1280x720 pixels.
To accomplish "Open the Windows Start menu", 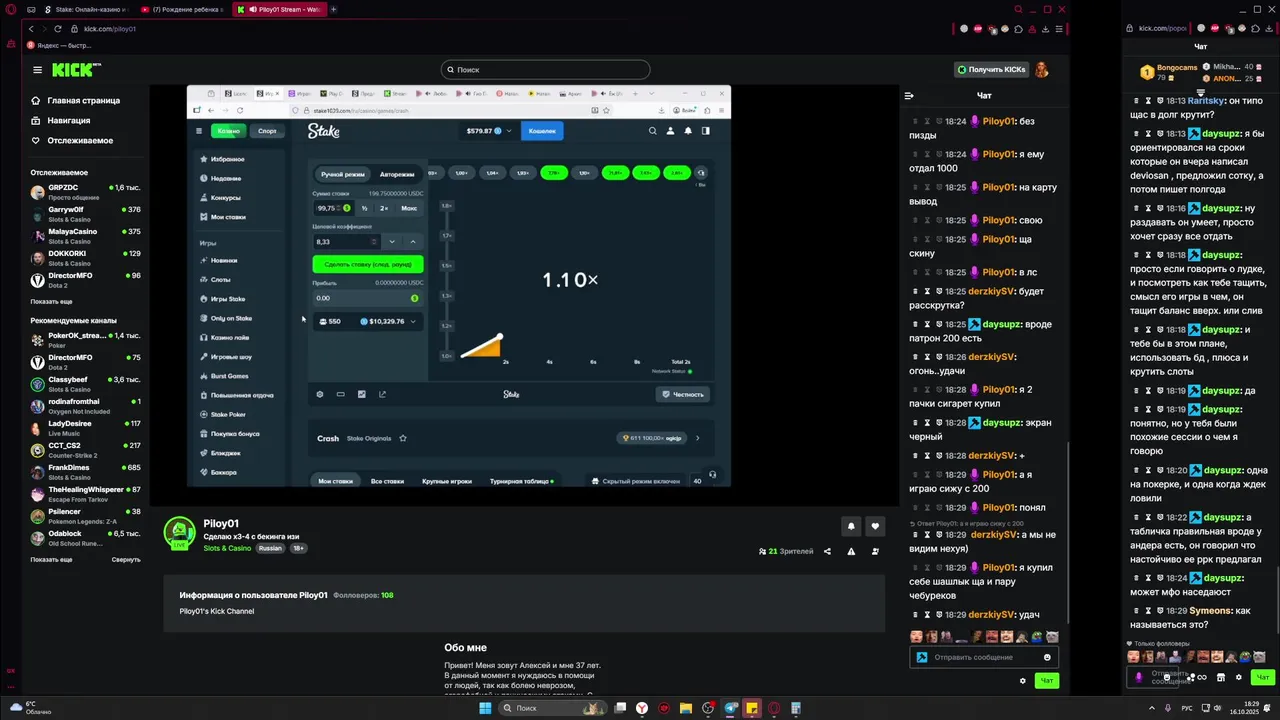I will (x=485, y=708).
